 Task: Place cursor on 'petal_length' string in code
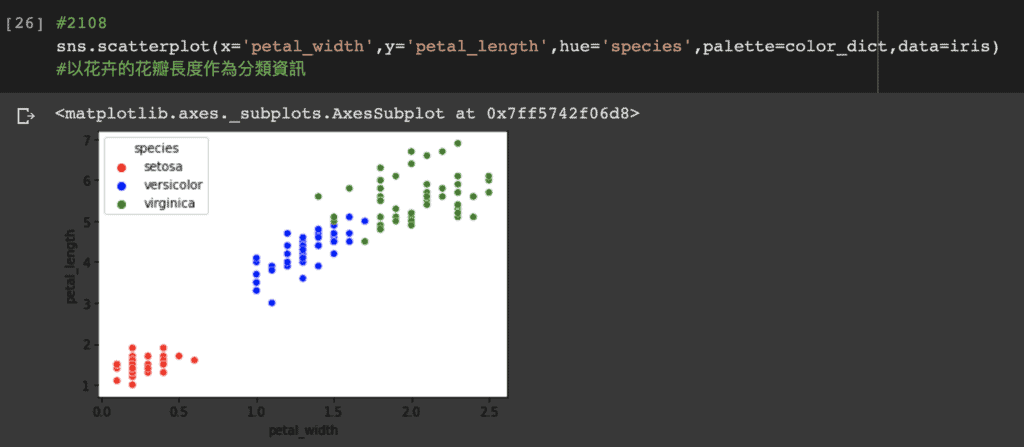(x=475, y=47)
